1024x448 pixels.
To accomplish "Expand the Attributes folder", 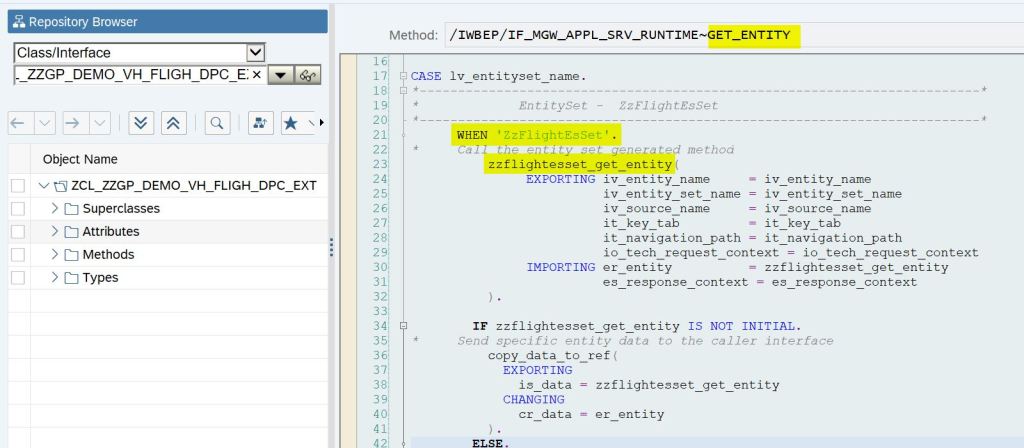I will 55,231.
